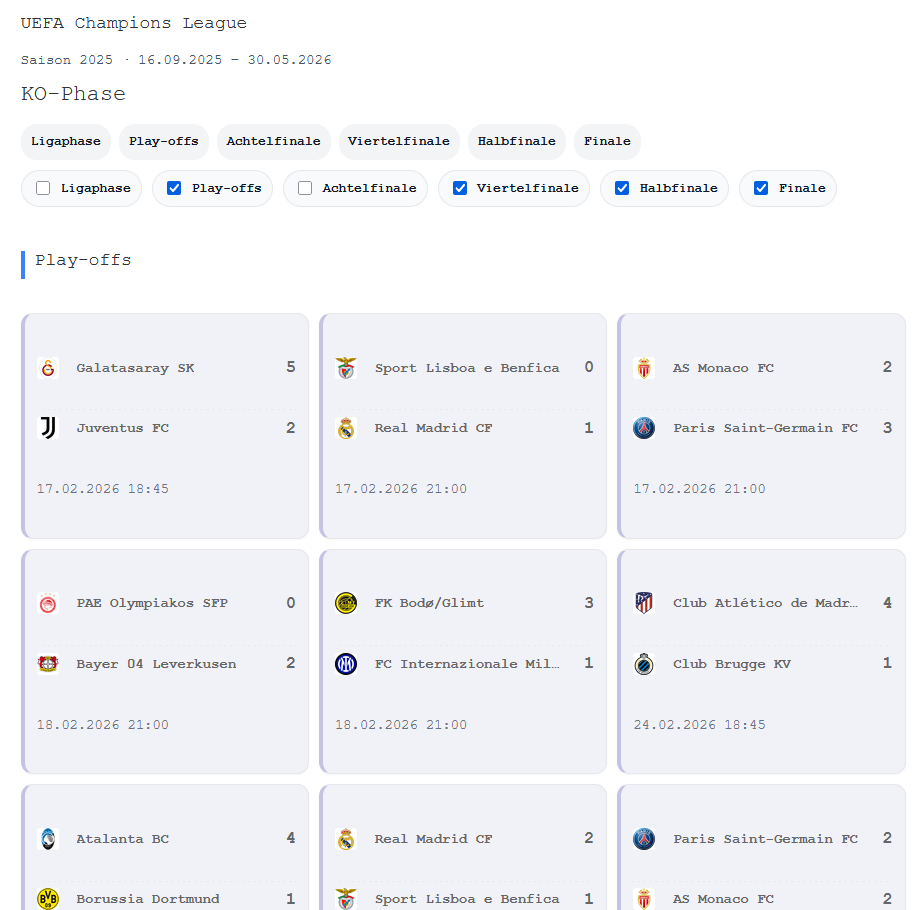Open the Finale tab pill
Image resolution: width=914 pixels, height=910 pixels.
coord(607,142)
